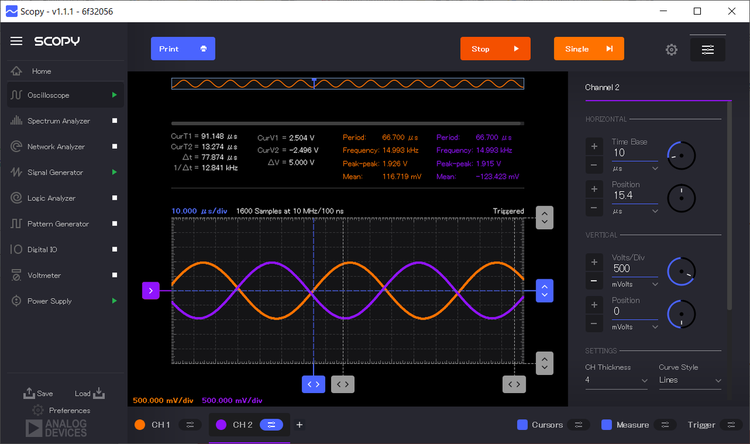Click the Signal Generator wave icon
The width and height of the screenshot is (750, 444).
[16, 172]
